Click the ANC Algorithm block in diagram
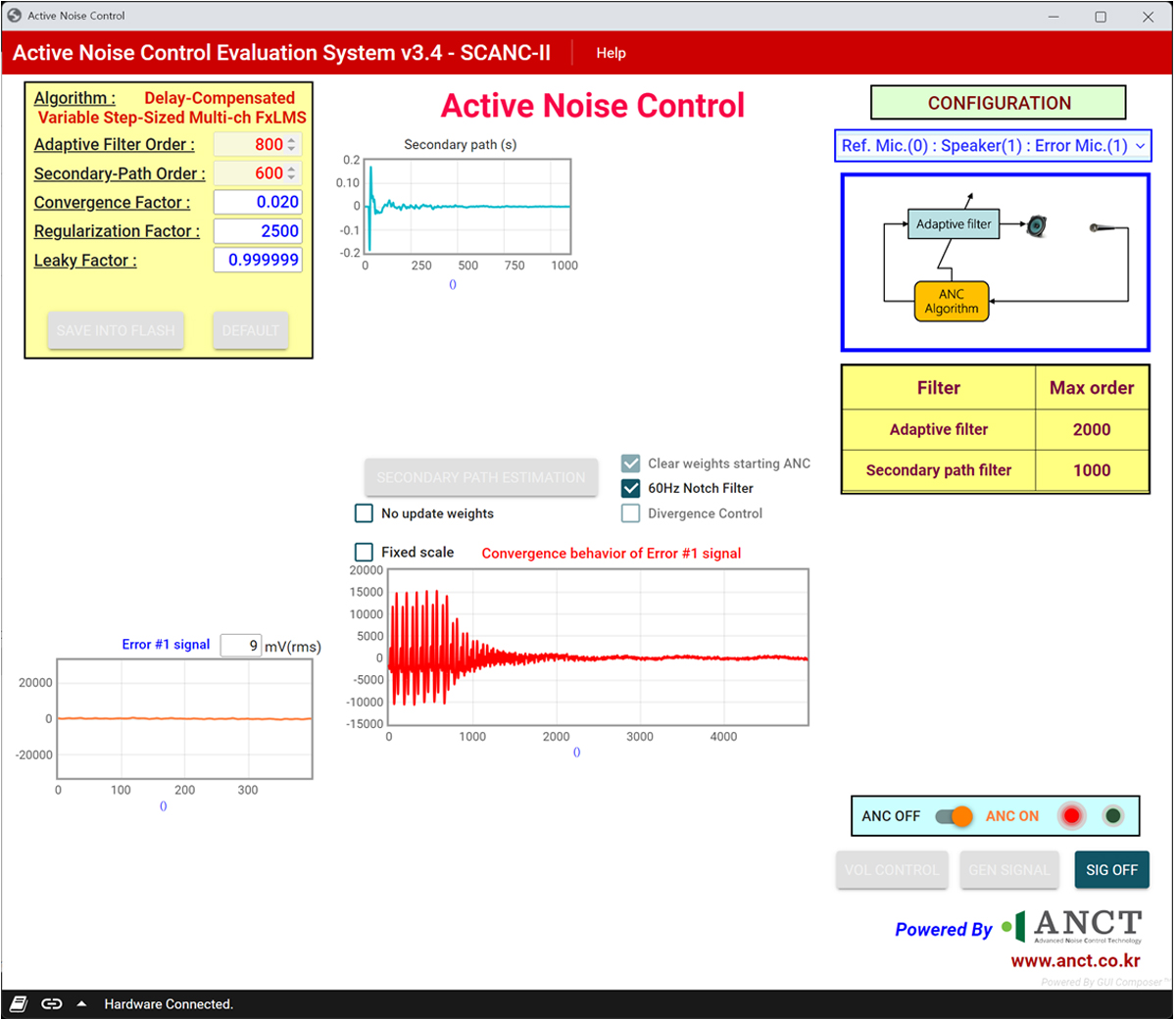1176x1020 pixels. [951, 302]
